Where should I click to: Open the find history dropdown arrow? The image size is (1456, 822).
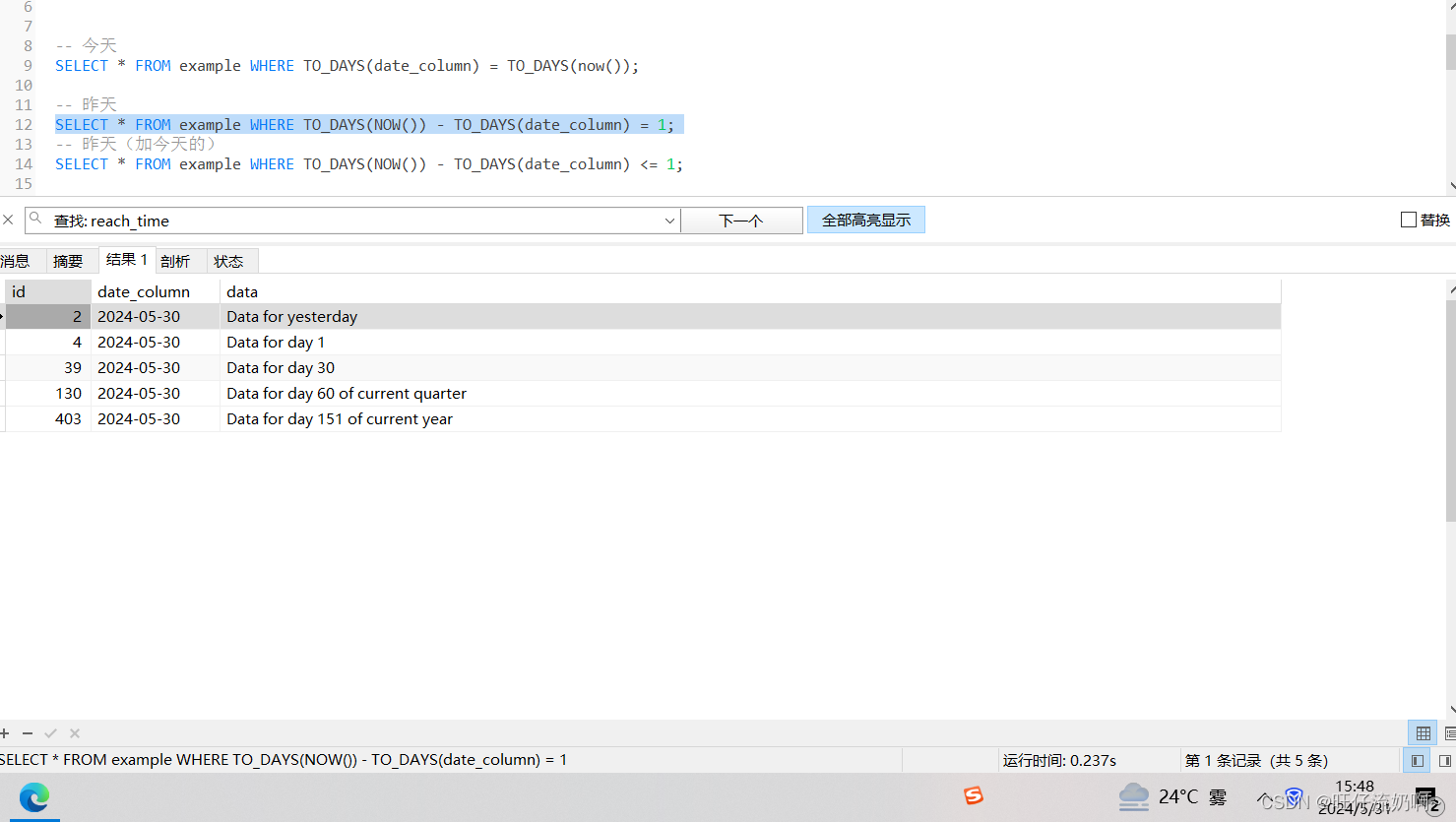tap(669, 221)
